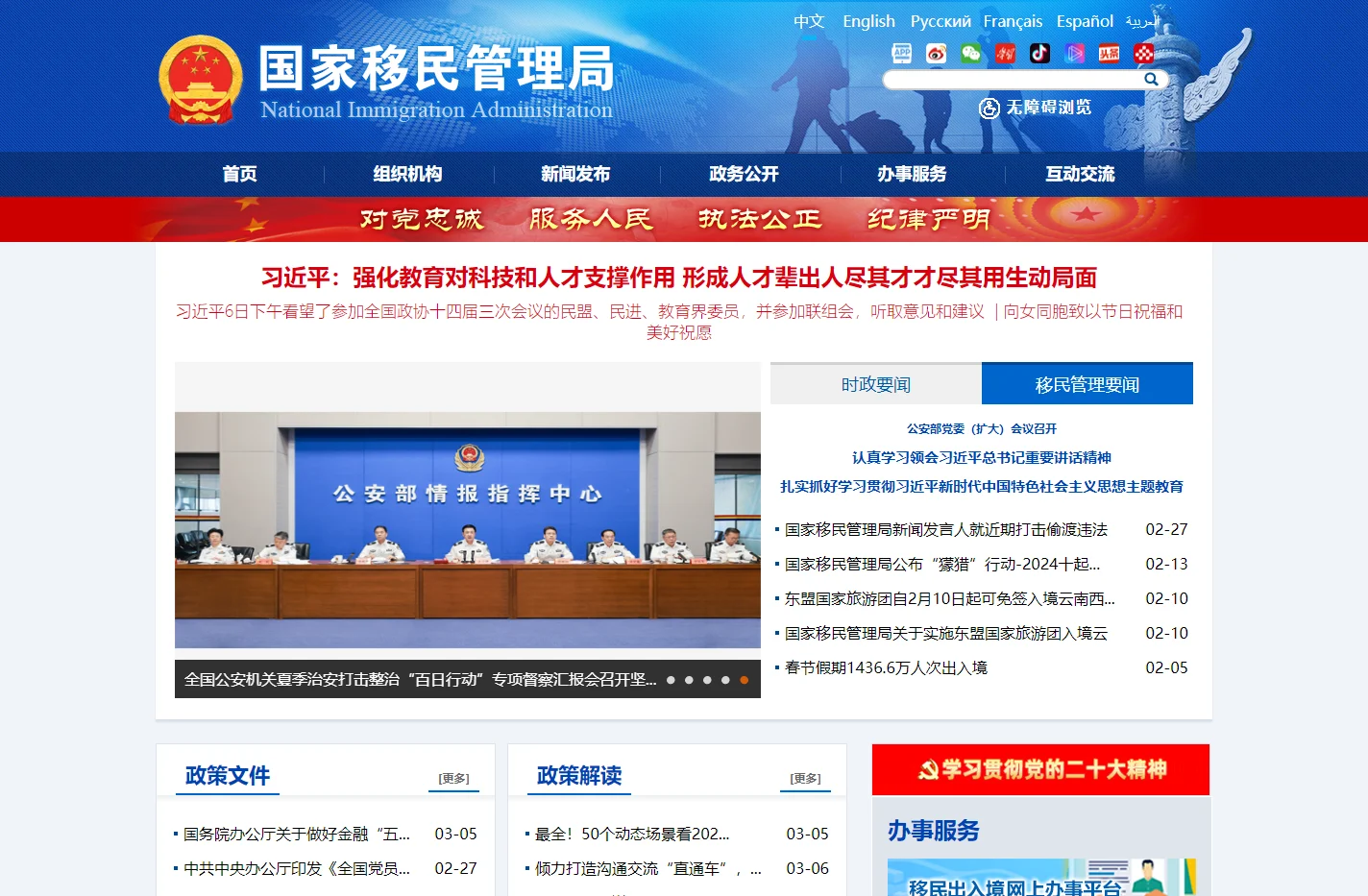Open 移民出入境网上办事平台 banner

point(1041,878)
